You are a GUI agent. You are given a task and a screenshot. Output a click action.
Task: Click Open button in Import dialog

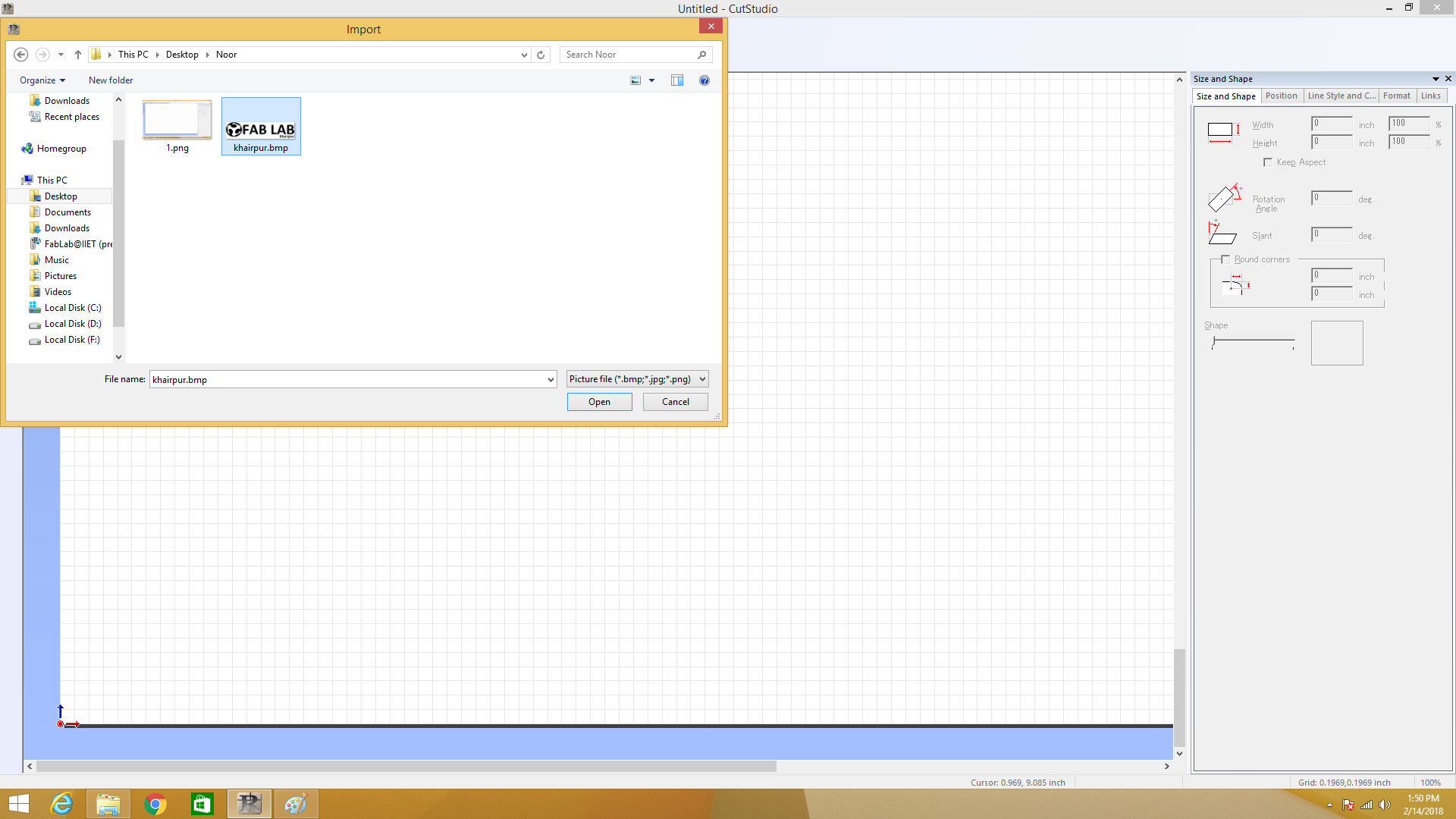pos(599,402)
